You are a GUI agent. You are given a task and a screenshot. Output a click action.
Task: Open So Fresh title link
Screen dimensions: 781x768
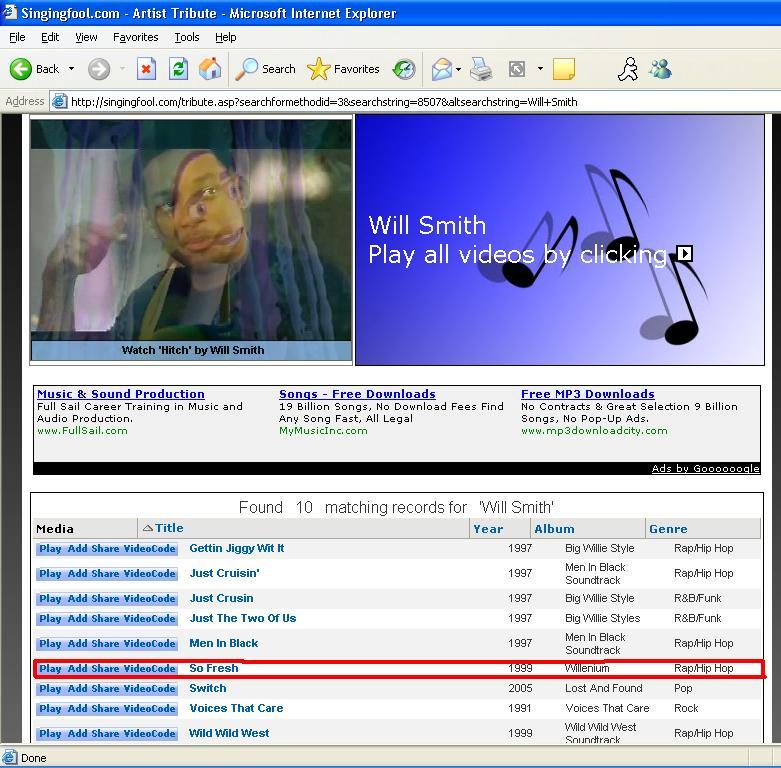click(x=214, y=668)
